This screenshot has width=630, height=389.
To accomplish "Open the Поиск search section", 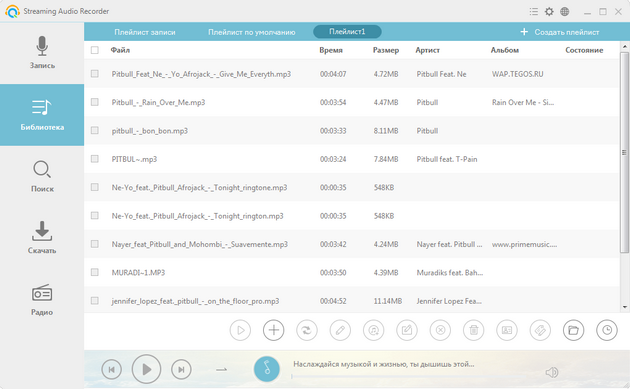I will [x=42, y=176].
